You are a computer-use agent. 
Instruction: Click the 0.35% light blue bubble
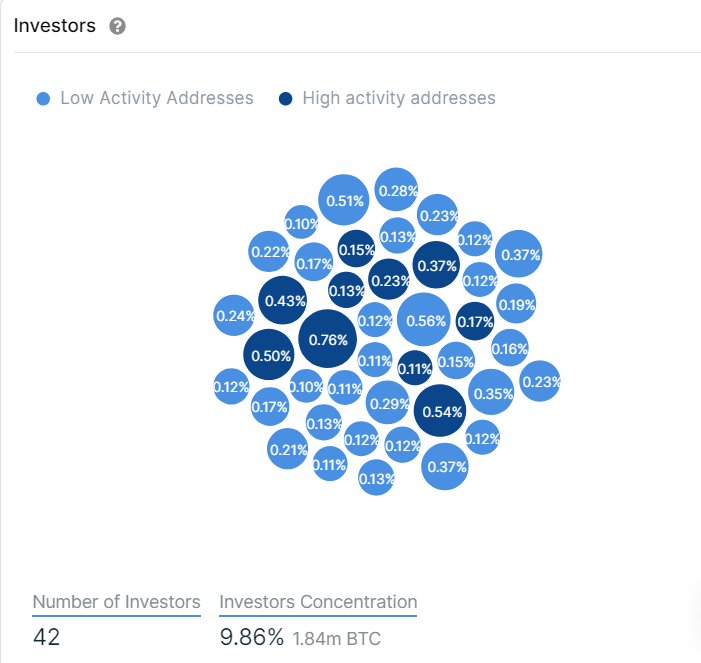pyautogui.click(x=492, y=393)
